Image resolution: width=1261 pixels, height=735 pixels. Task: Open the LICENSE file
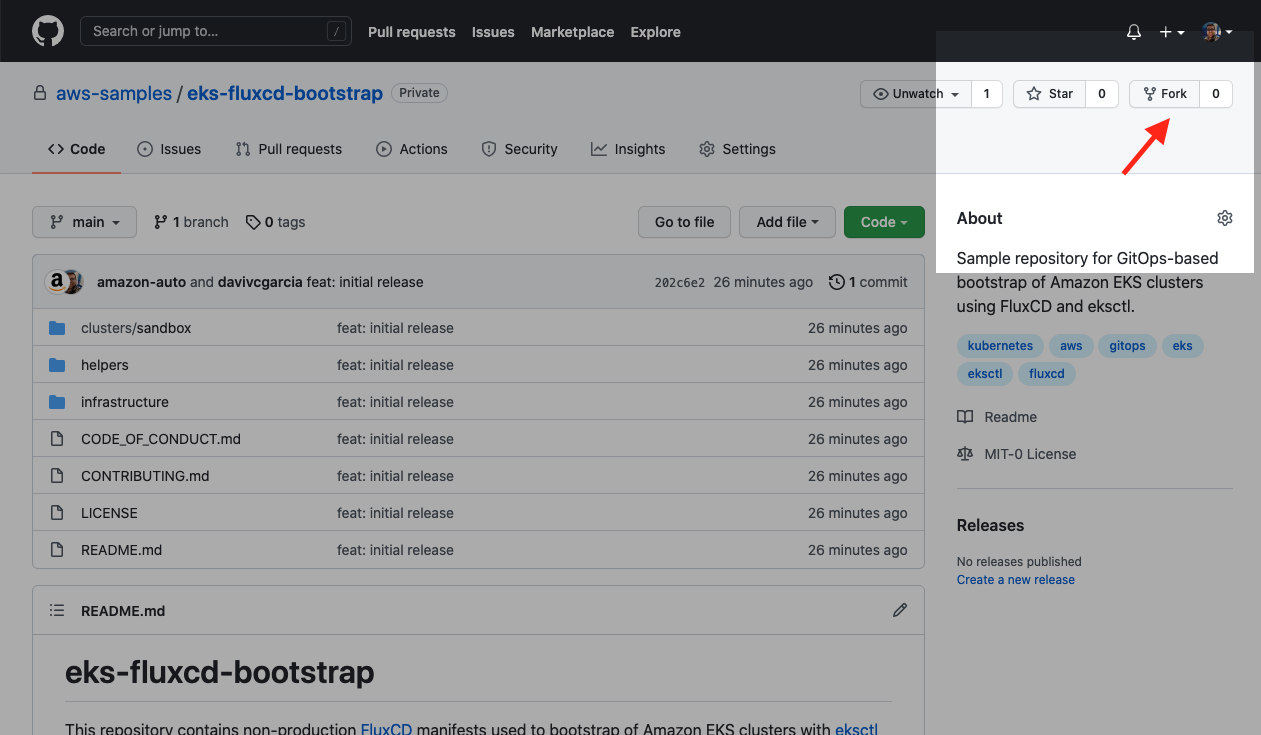tap(109, 513)
